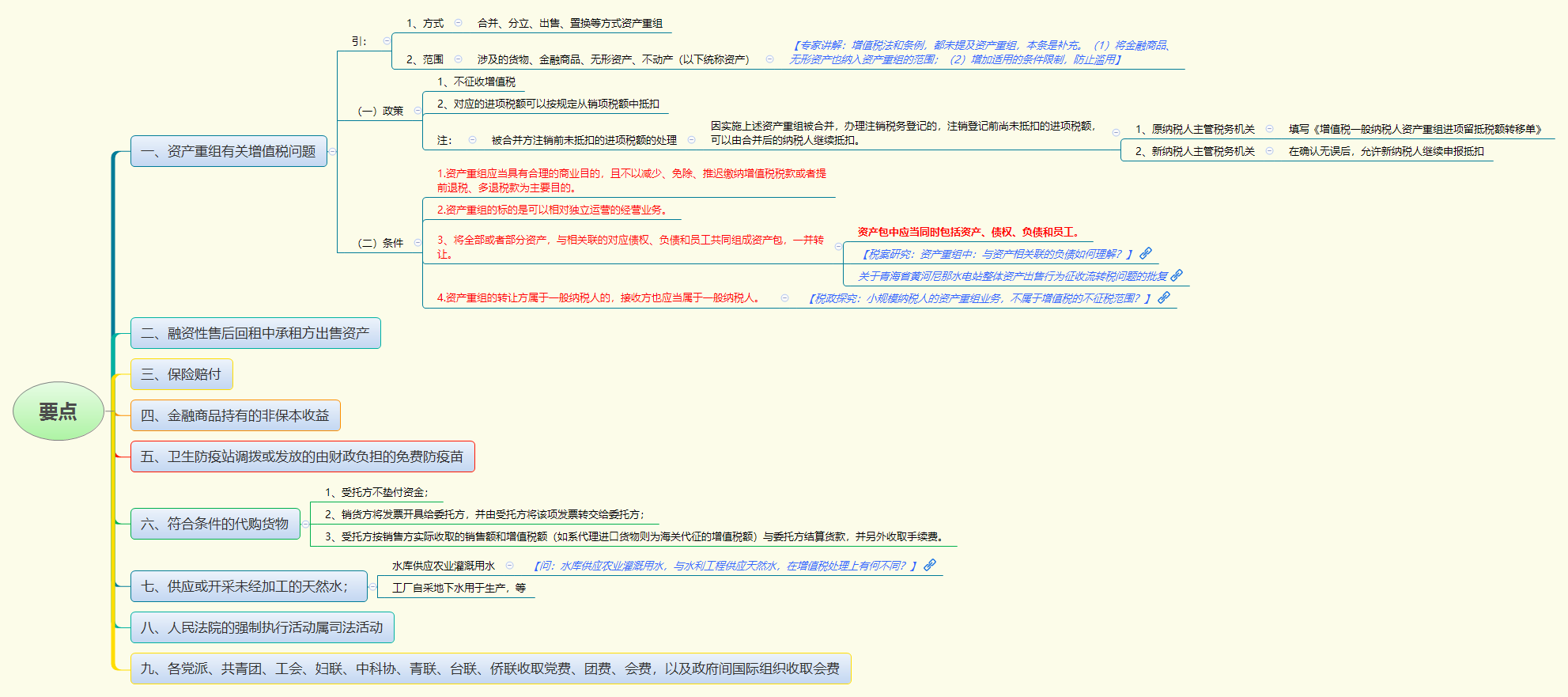Click the 水库供应农业灌溉用水 subtopic
This screenshot has width=1568, height=697.
(x=444, y=566)
